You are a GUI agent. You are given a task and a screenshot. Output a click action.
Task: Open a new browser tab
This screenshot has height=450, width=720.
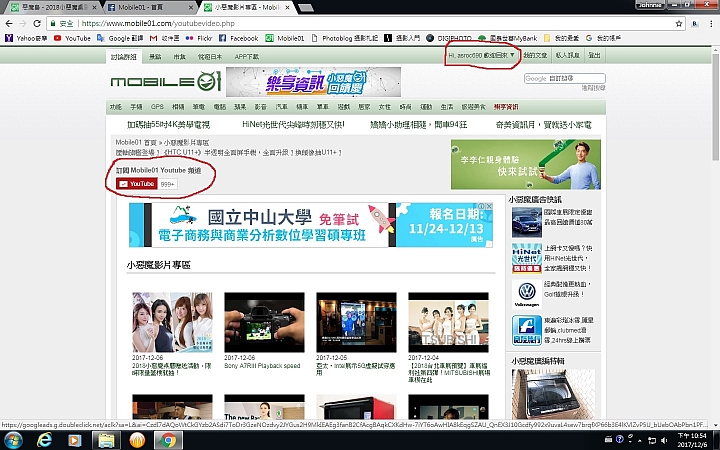click(305, 7)
